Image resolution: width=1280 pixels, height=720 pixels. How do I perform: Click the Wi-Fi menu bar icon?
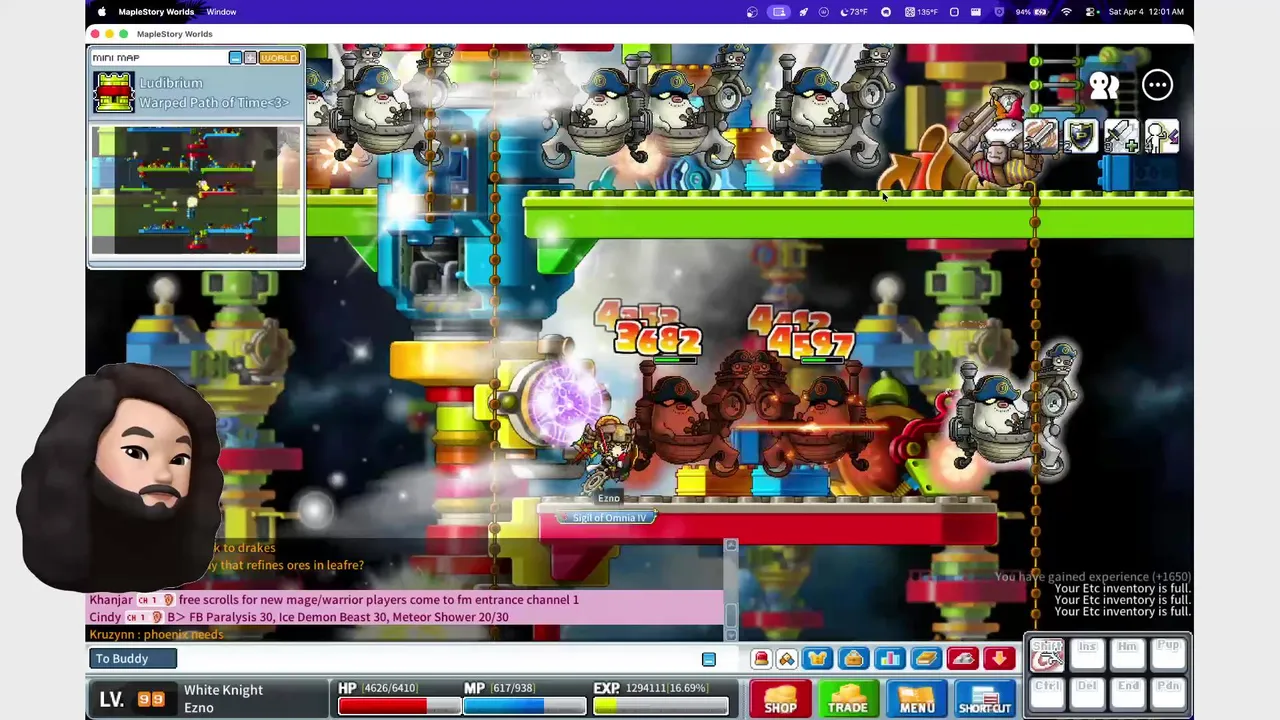(1066, 12)
